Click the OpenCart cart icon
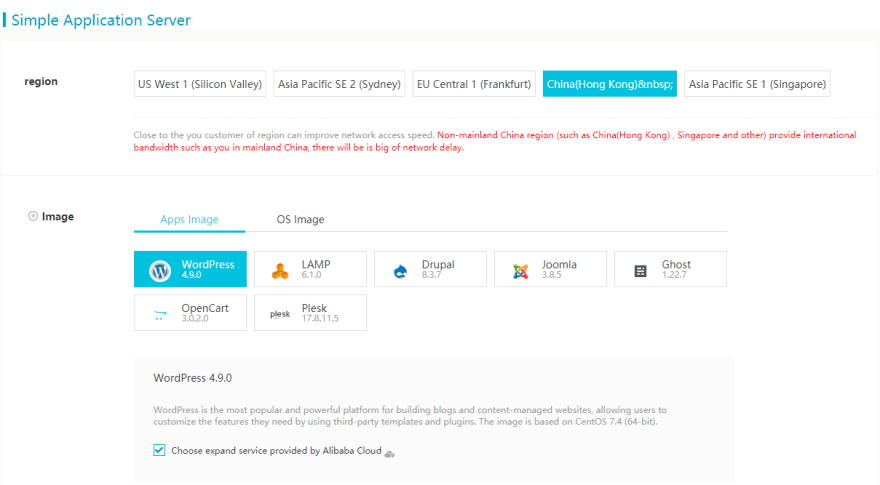This screenshot has width=880, height=485. pyautogui.click(x=161, y=315)
